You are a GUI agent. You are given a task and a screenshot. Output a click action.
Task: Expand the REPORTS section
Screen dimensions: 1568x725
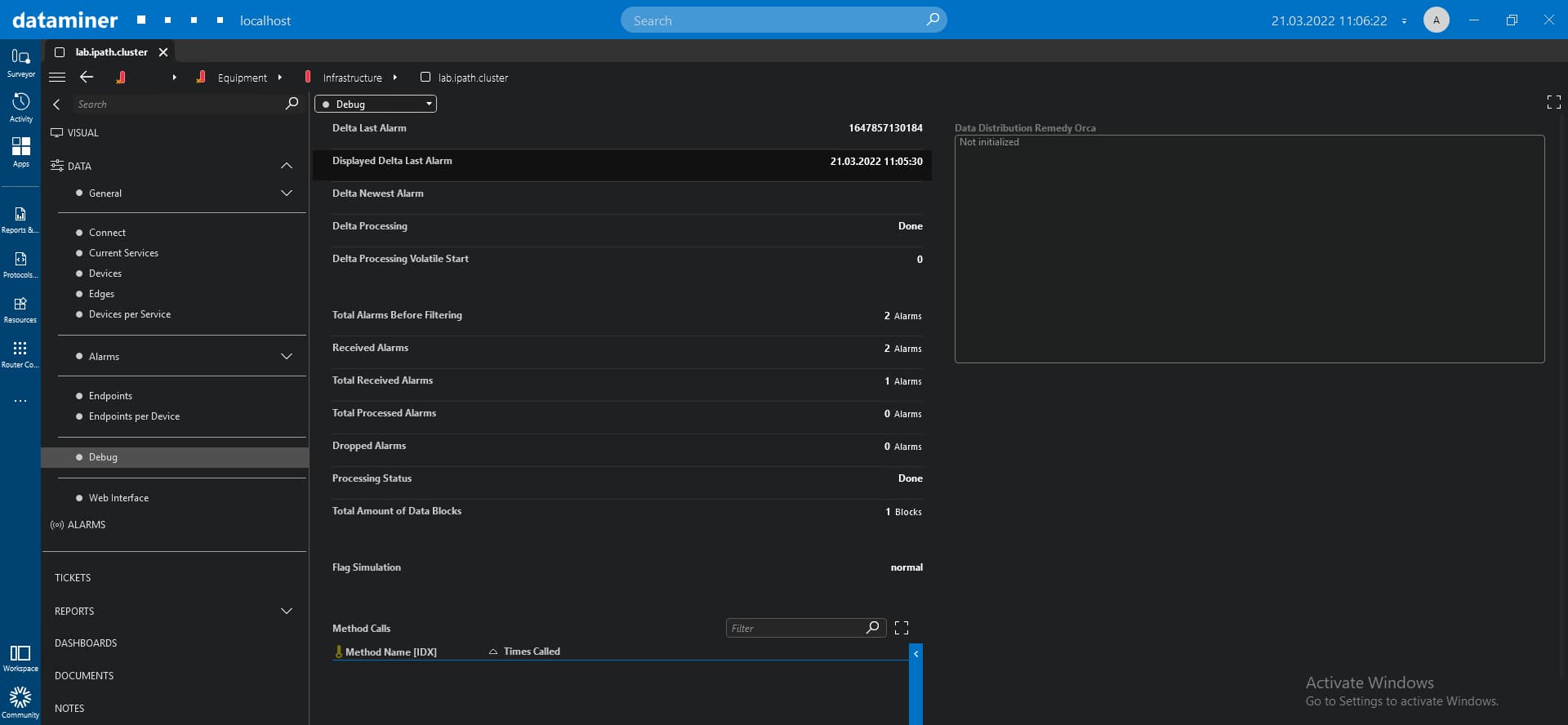(x=287, y=612)
